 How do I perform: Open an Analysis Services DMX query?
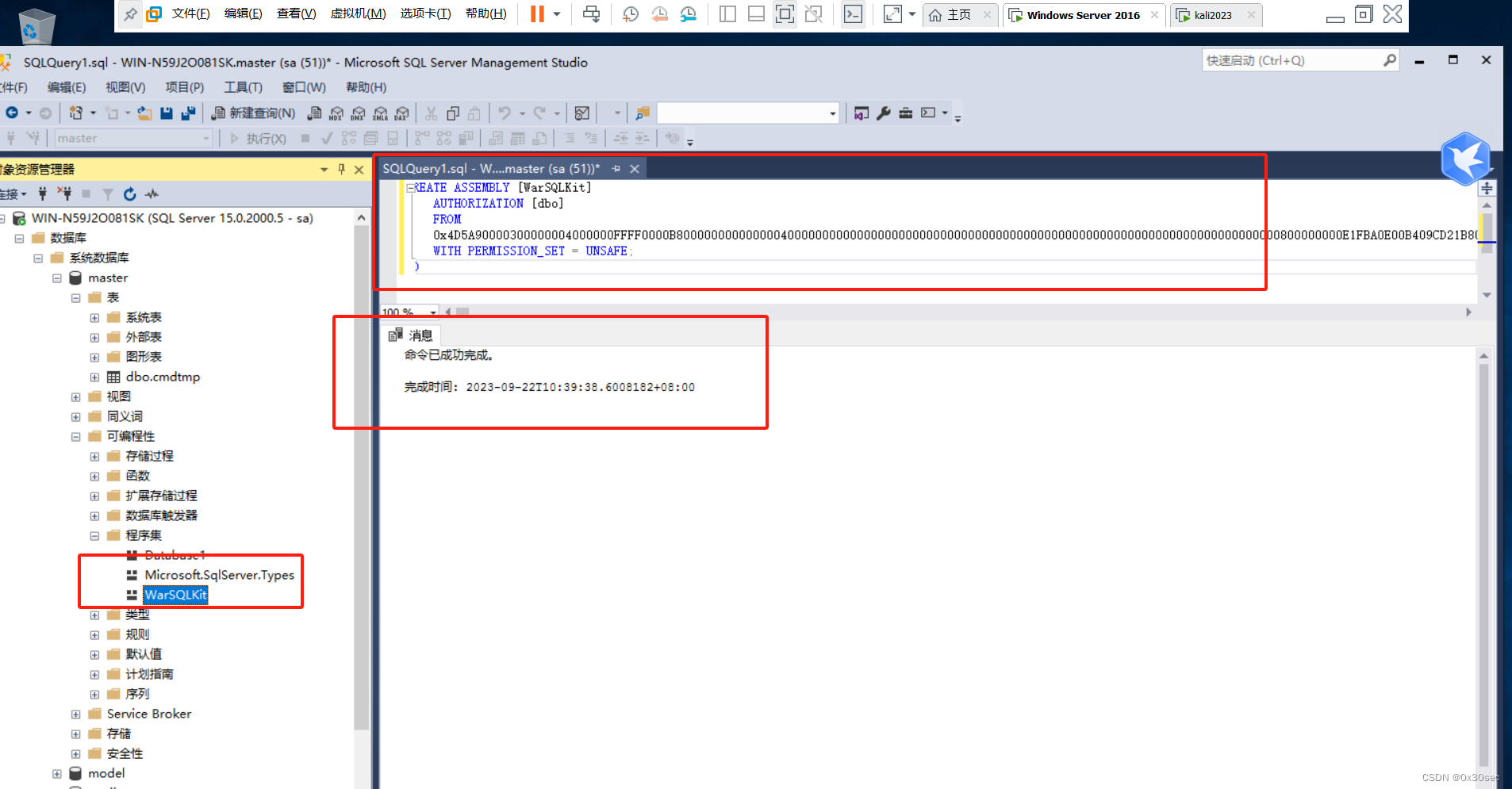tap(359, 113)
